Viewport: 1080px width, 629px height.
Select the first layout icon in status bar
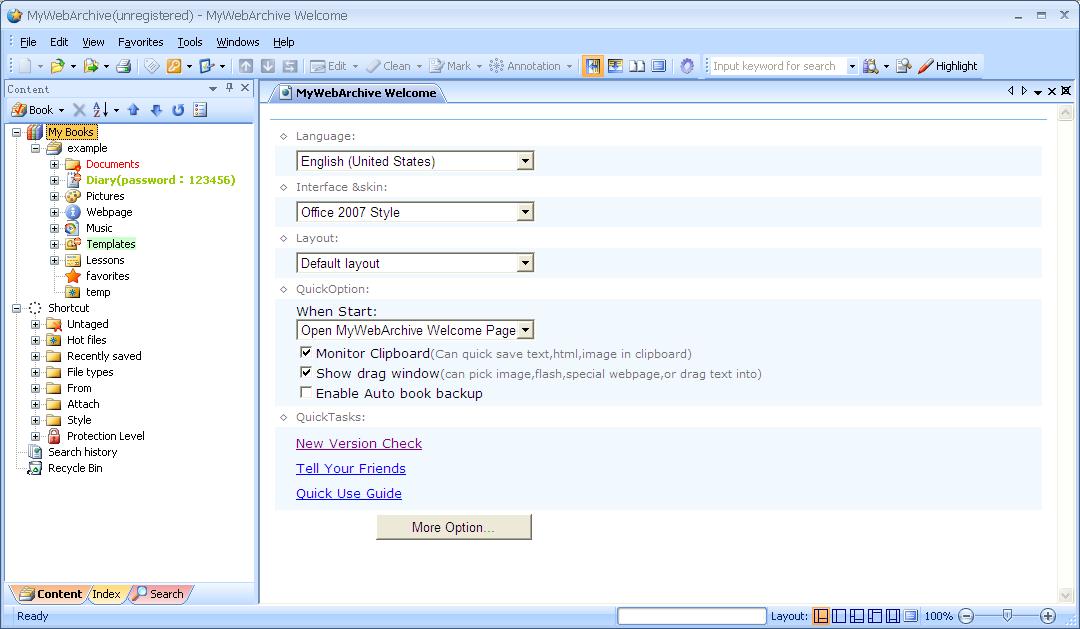tap(821, 616)
